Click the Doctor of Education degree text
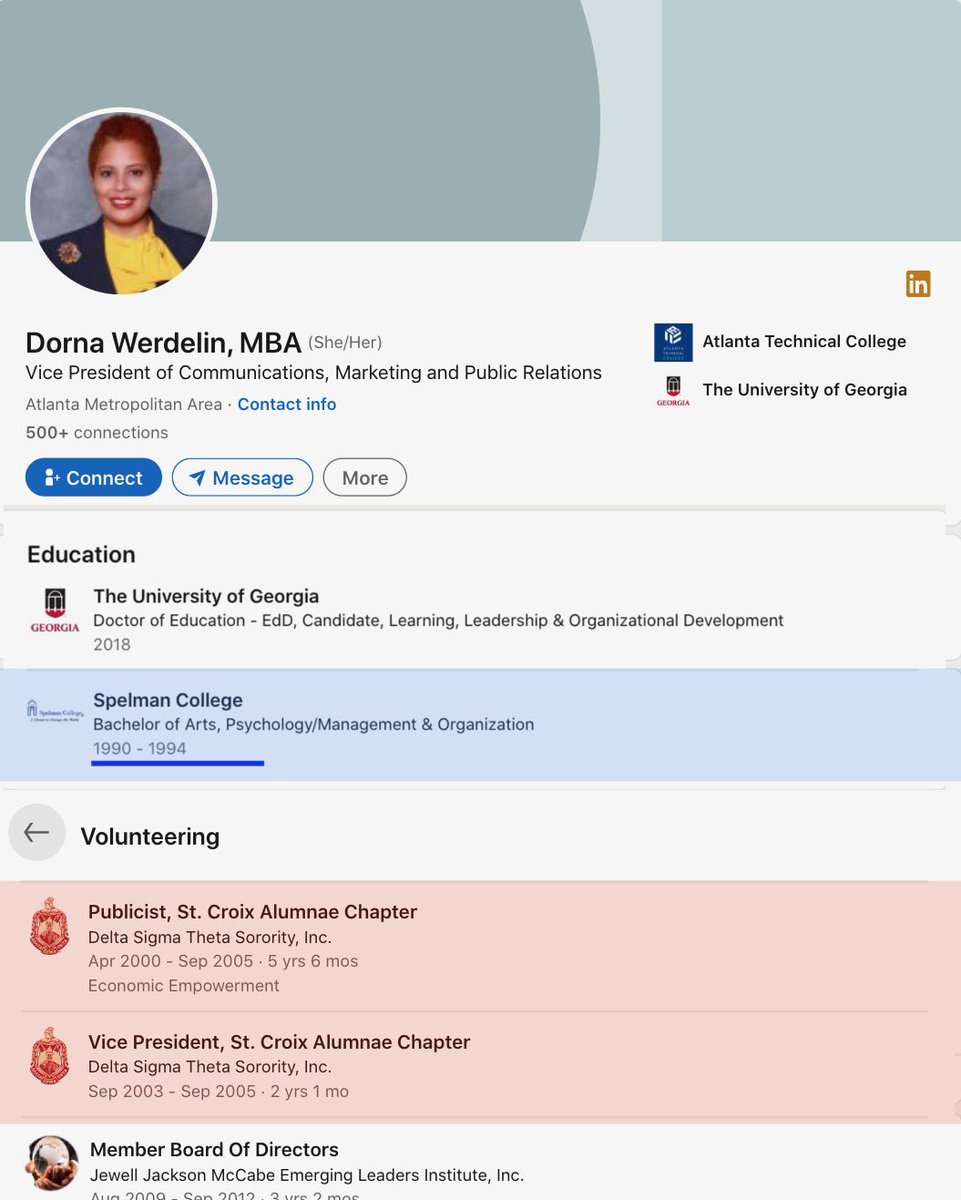Screen dimensions: 961x1200 438,621
